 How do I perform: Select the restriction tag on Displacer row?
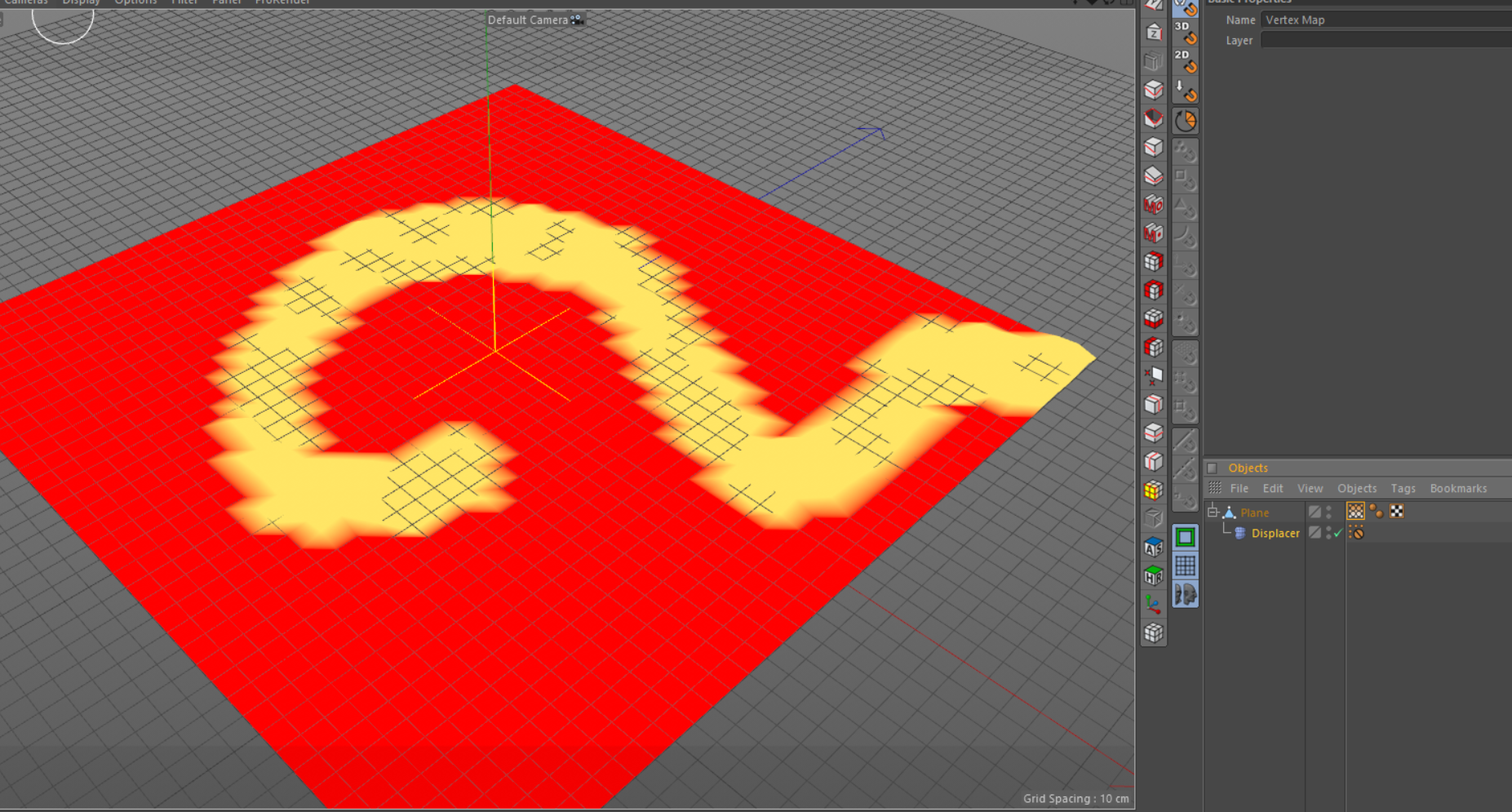tap(1356, 533)
